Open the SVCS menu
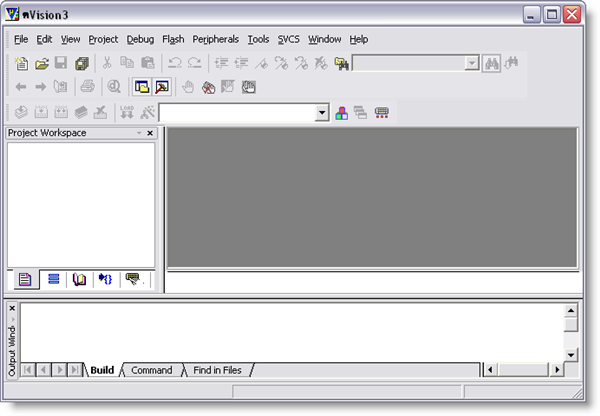 (289, 39)
